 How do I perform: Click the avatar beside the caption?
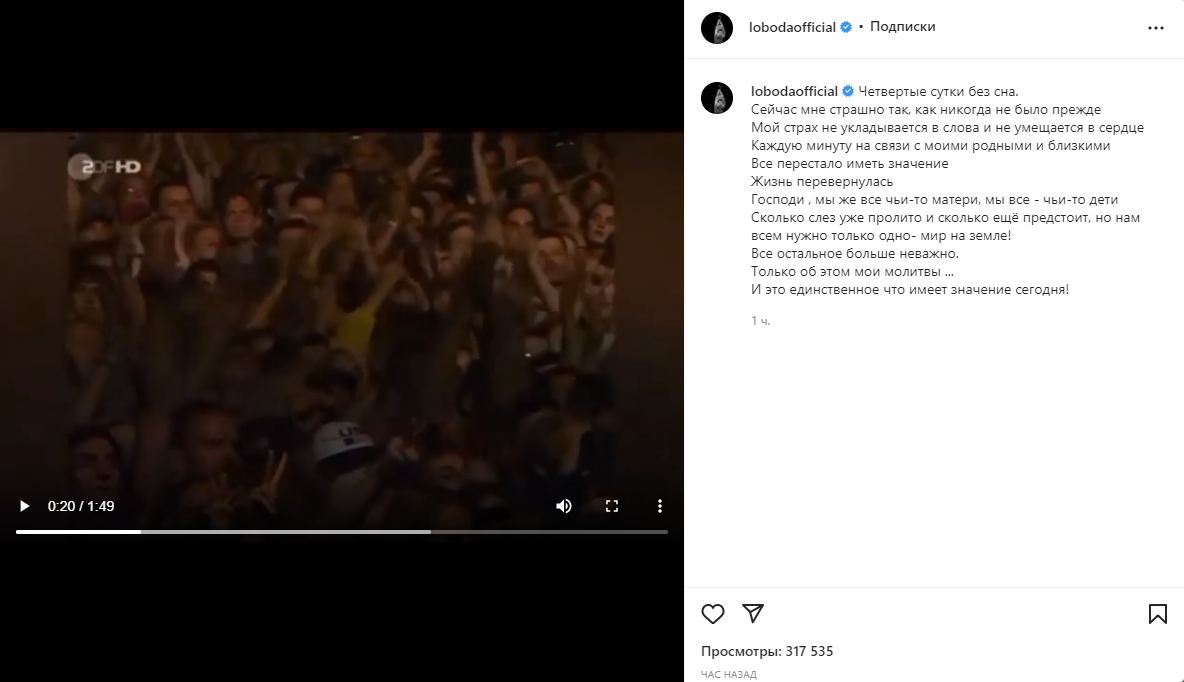click(x=717, y=98)
